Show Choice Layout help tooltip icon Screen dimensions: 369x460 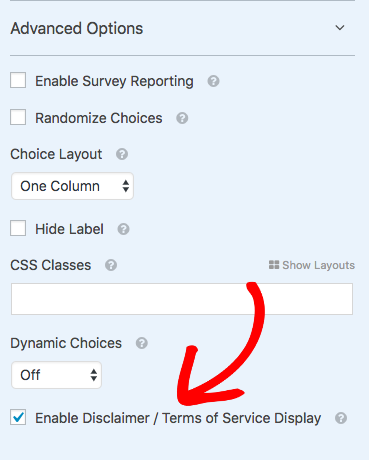pyautogui.click(x=122, y=154)
